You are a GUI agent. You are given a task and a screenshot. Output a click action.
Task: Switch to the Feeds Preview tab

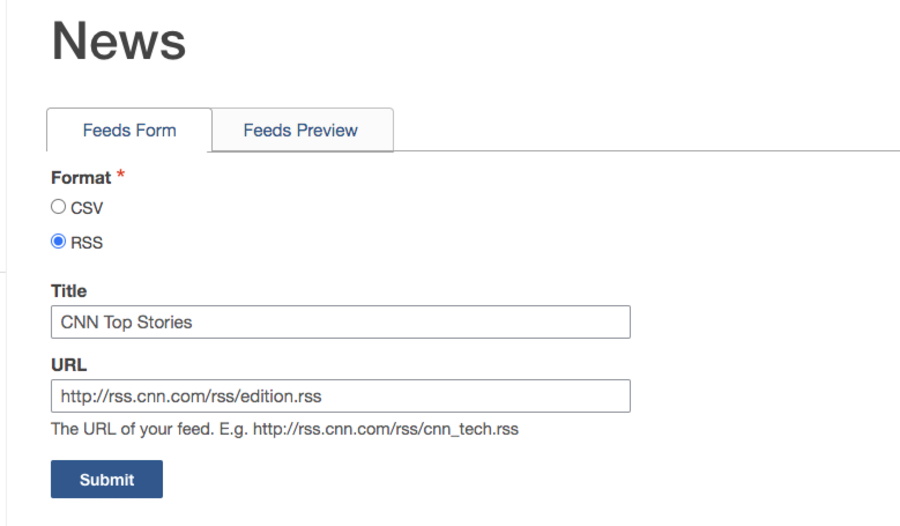click(x=300, y=130)
